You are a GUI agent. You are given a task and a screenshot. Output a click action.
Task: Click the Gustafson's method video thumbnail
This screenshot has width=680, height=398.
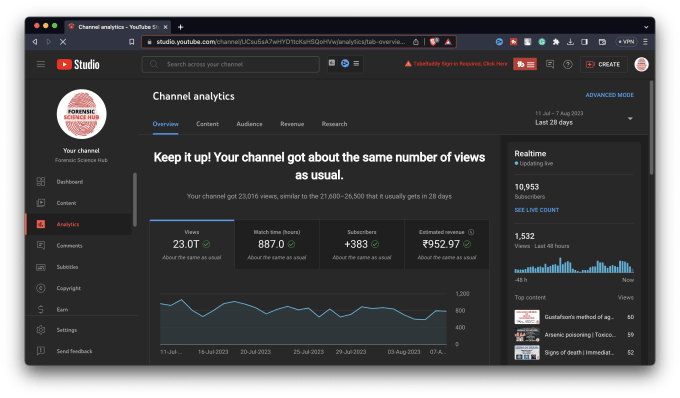point(527,317)
